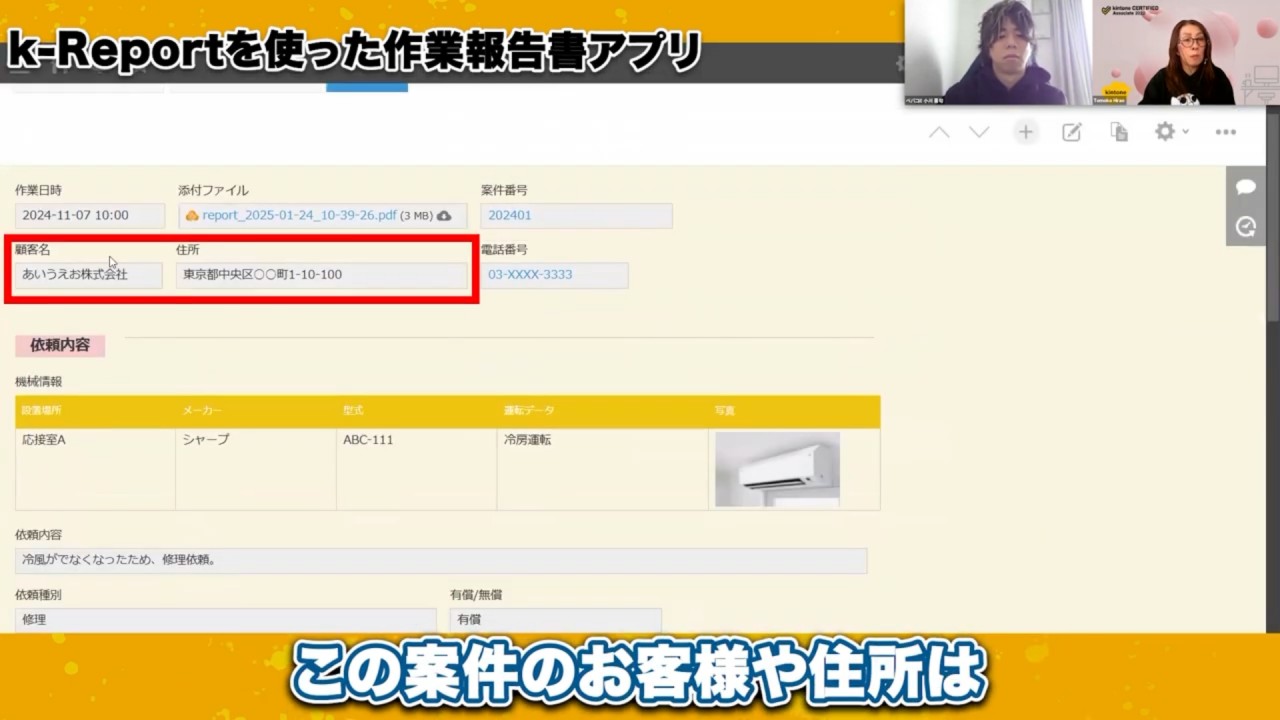Switch to the blue highlighted view tab

[x=367, y=87]
